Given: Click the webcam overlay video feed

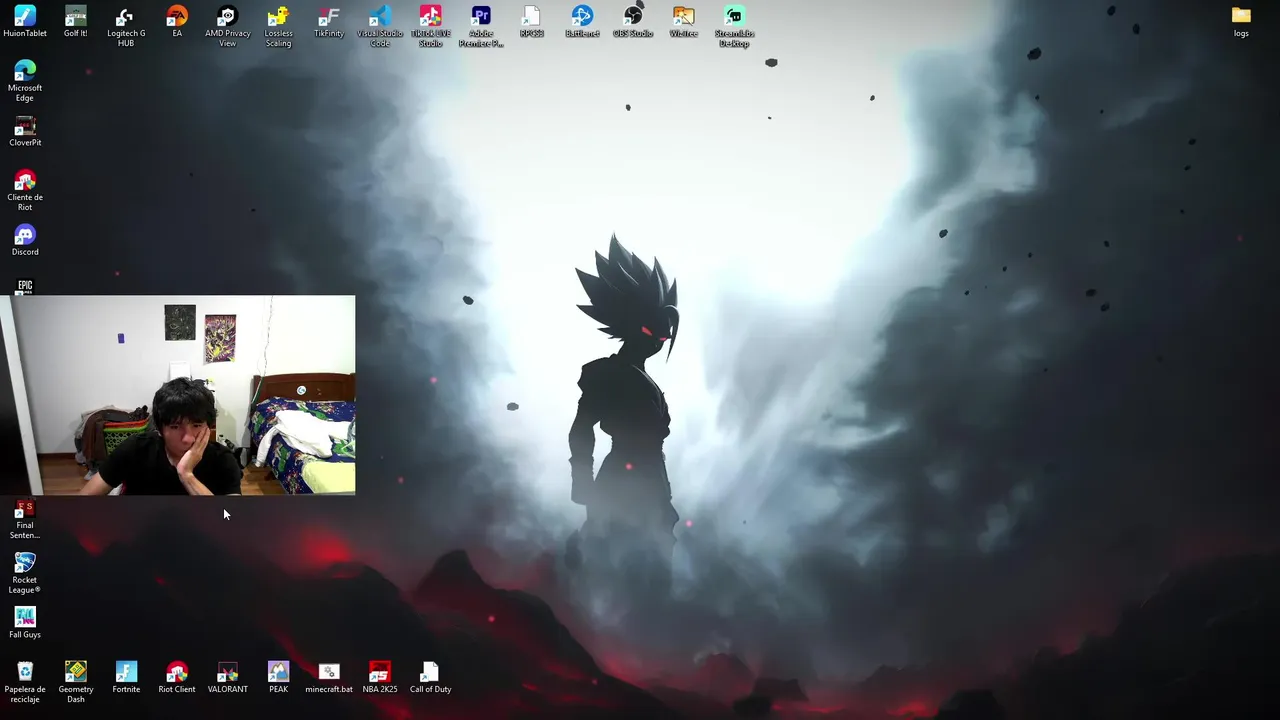Looking at the screenshot, I should click(x=178, y=395).
